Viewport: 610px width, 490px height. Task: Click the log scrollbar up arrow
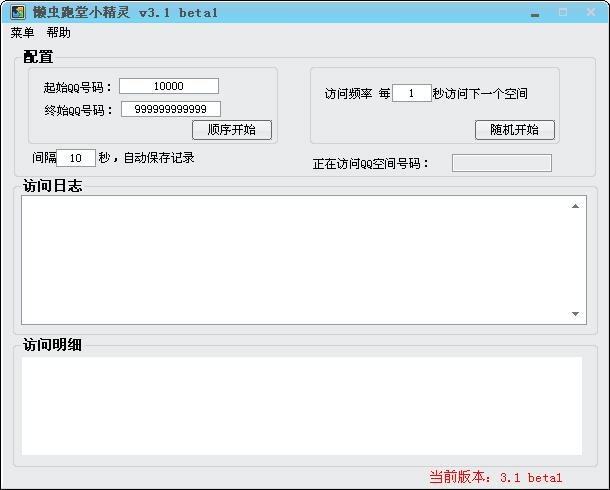[x=575, y=206]
